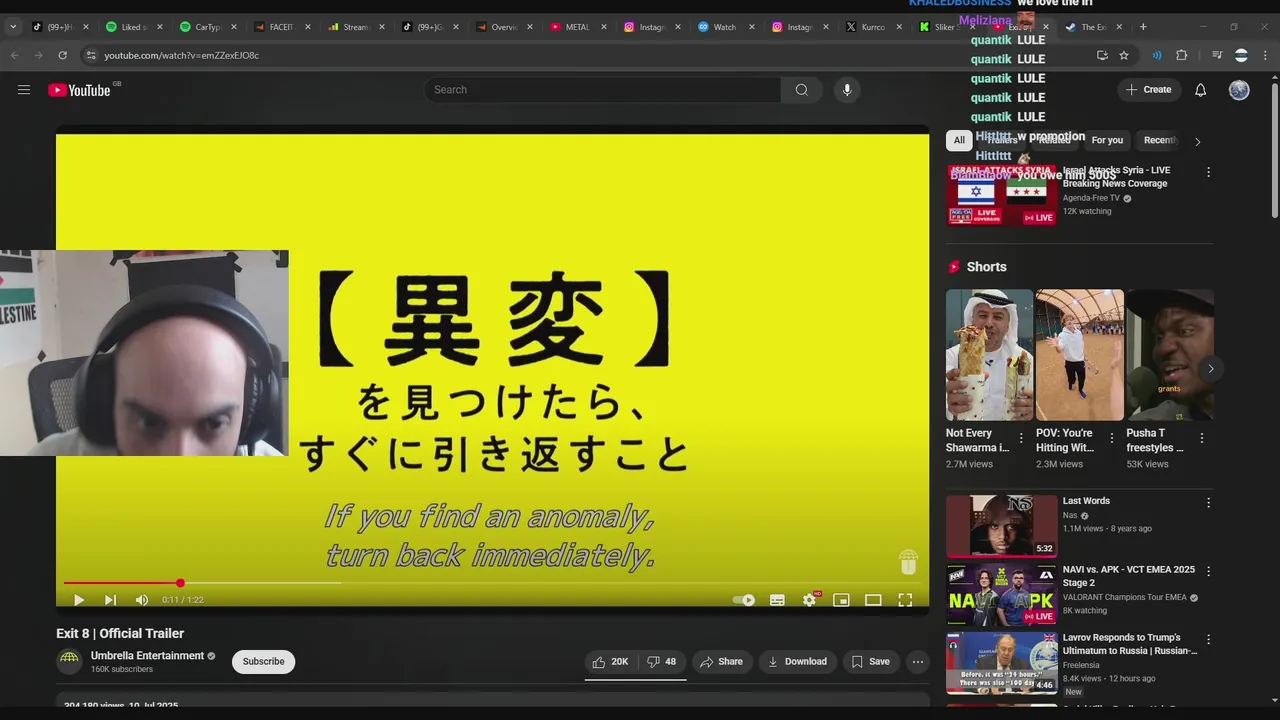Select the All filter chip
1280x720 pixels.
point(959,141)
